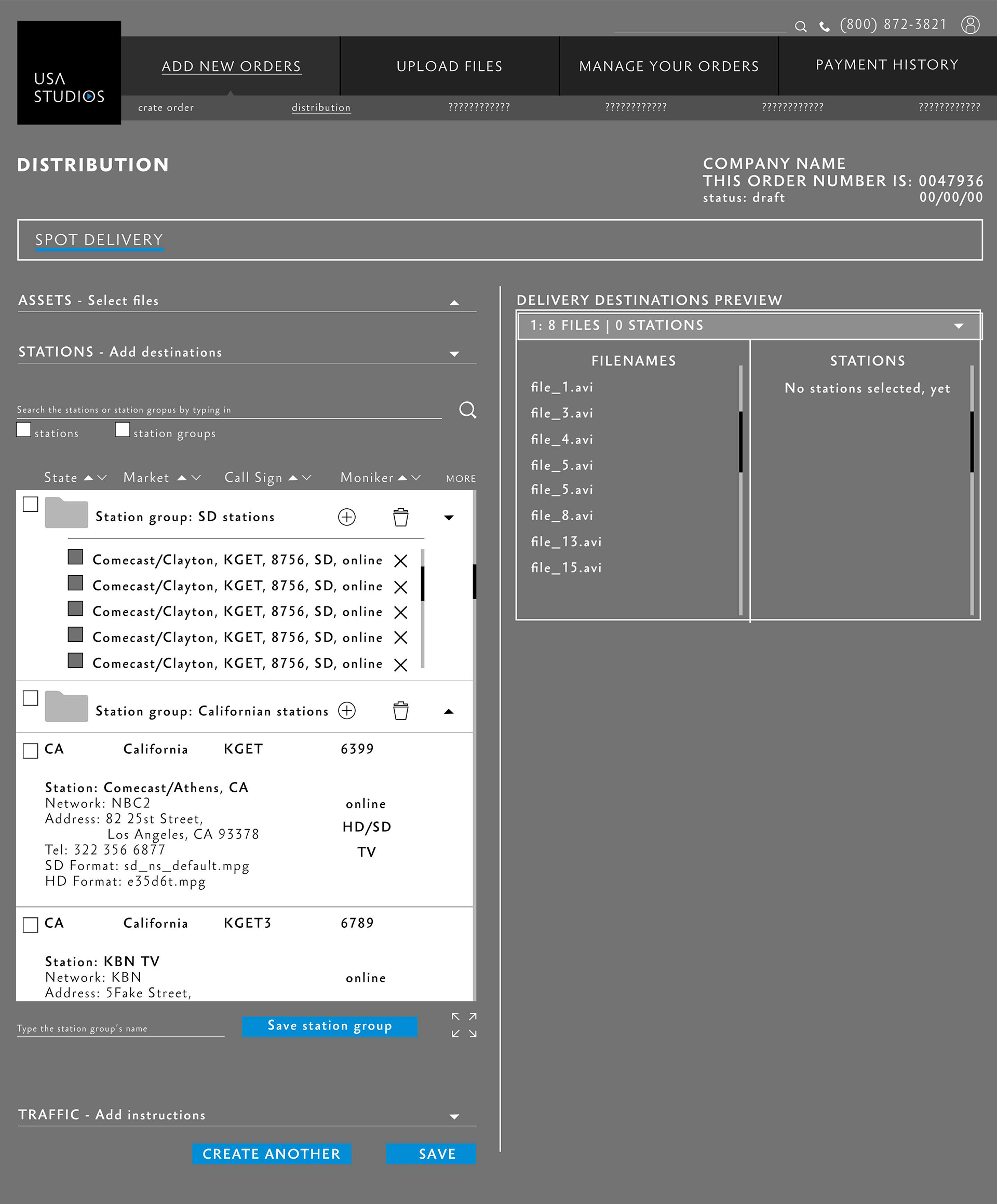
Task: Expand the TRAFFIC Add instructions section
Action: pos(454,1116)
